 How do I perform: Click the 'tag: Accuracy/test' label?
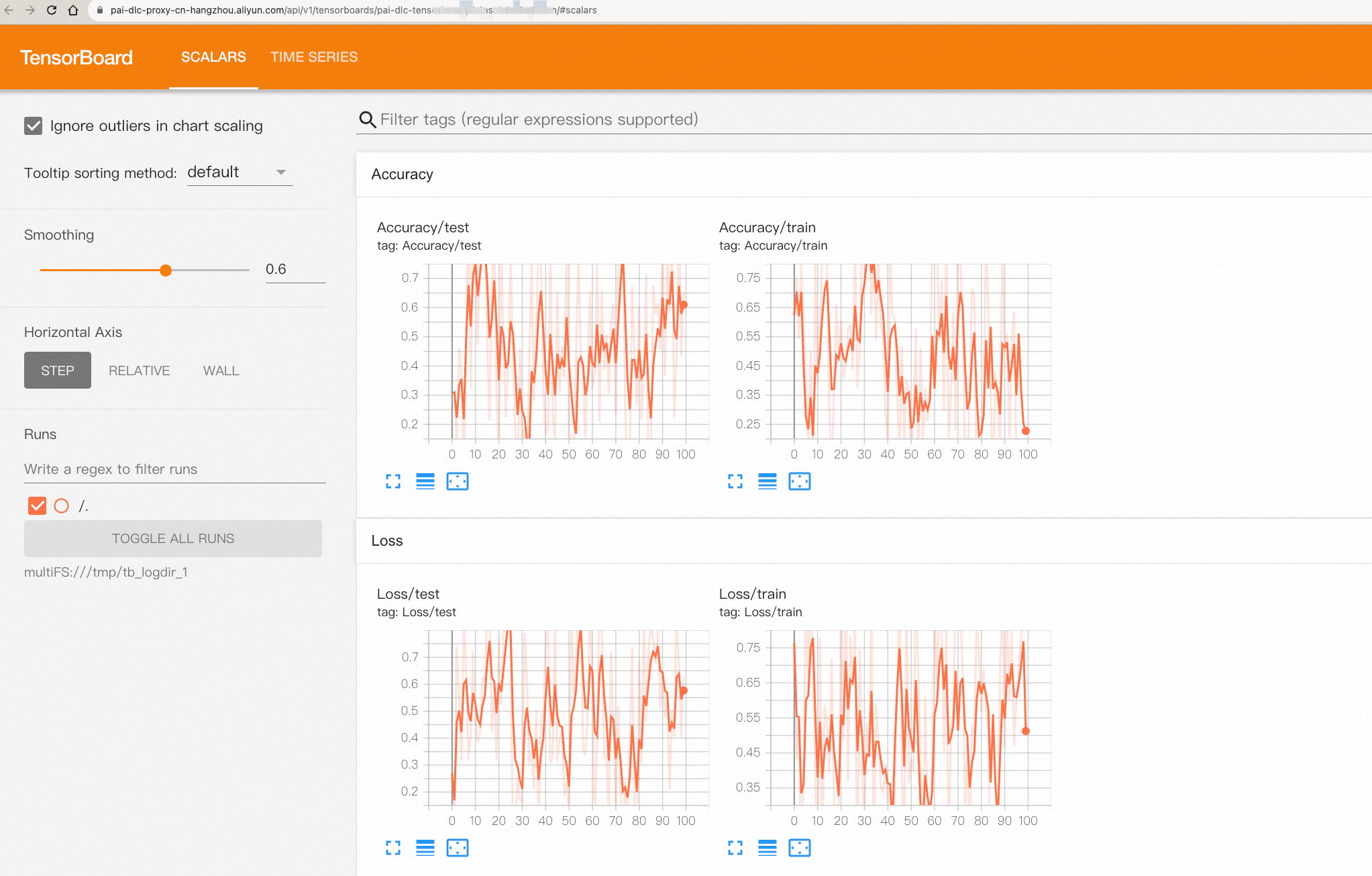click(x=429, y=246)
